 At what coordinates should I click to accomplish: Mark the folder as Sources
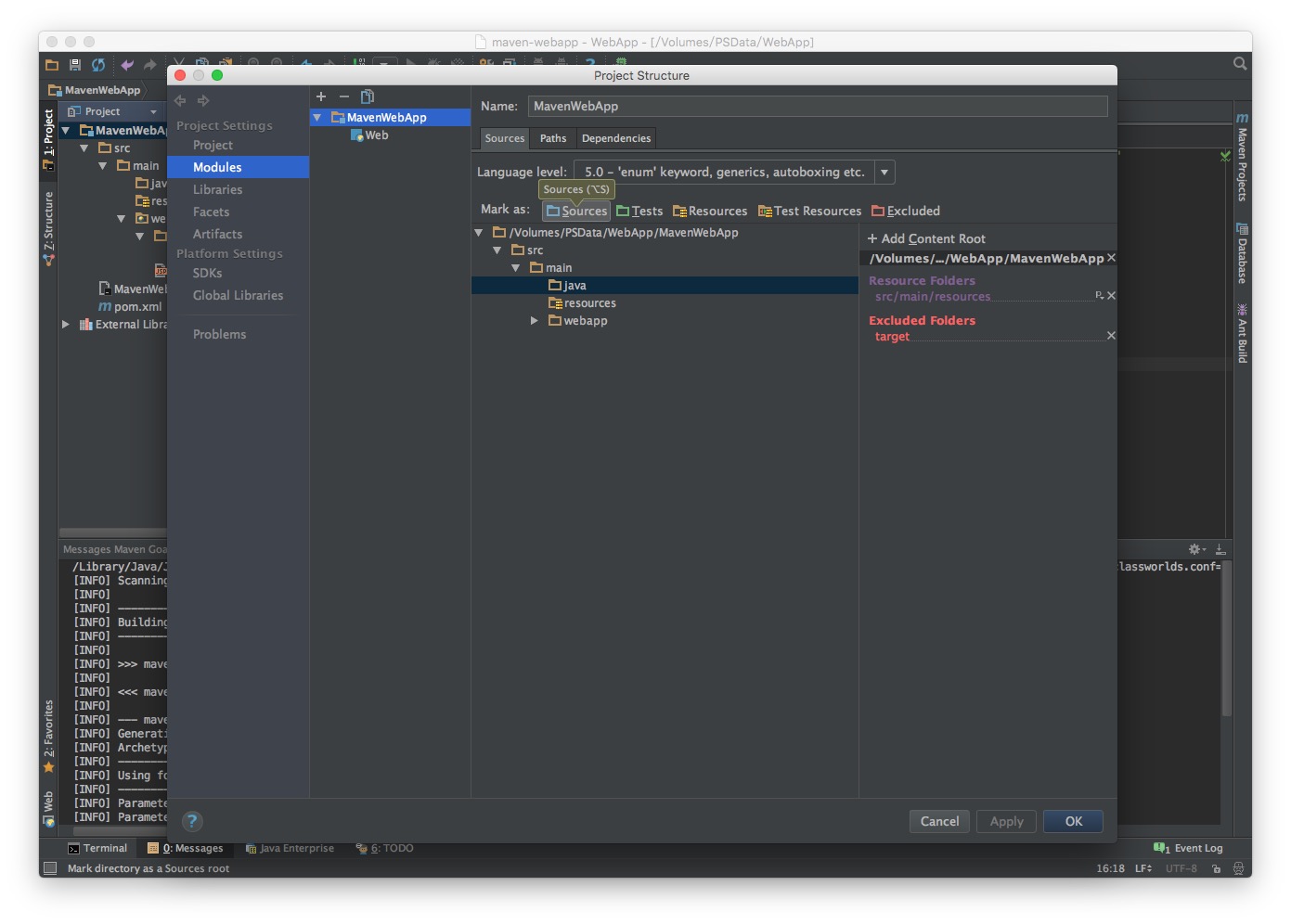[x=576, y=212]
